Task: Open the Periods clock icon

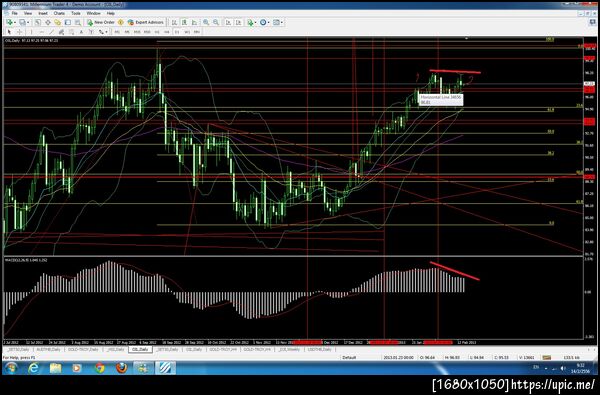Action: tap(263, 22)
